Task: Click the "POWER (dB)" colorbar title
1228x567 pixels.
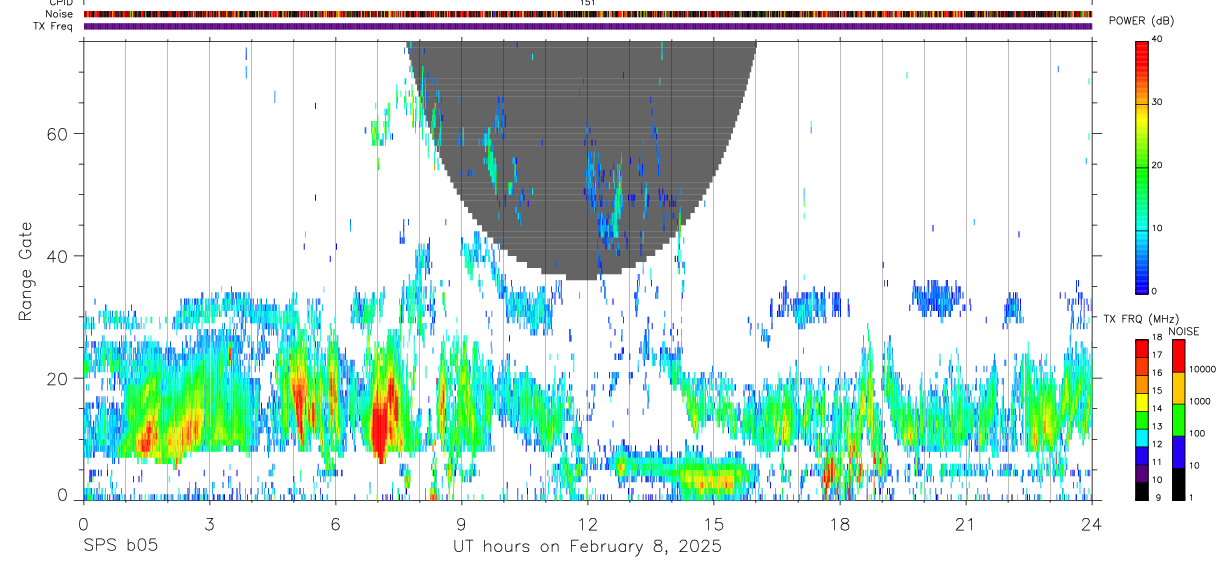Action: tap(1141, 22)
